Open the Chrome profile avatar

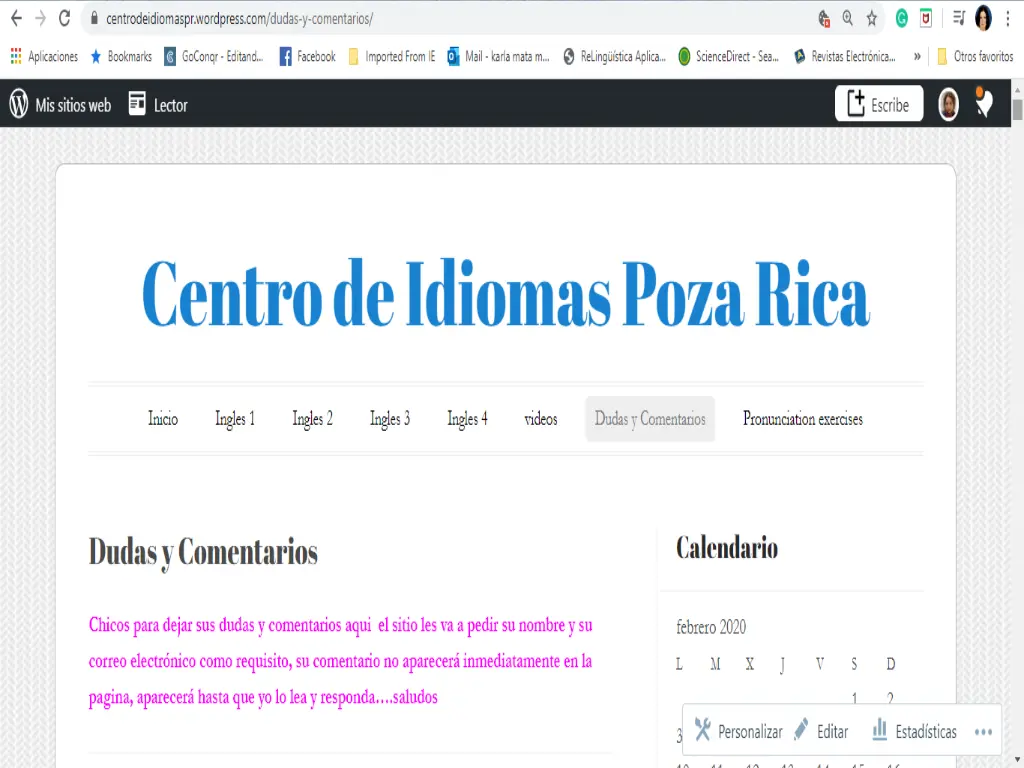coord(984,18)
